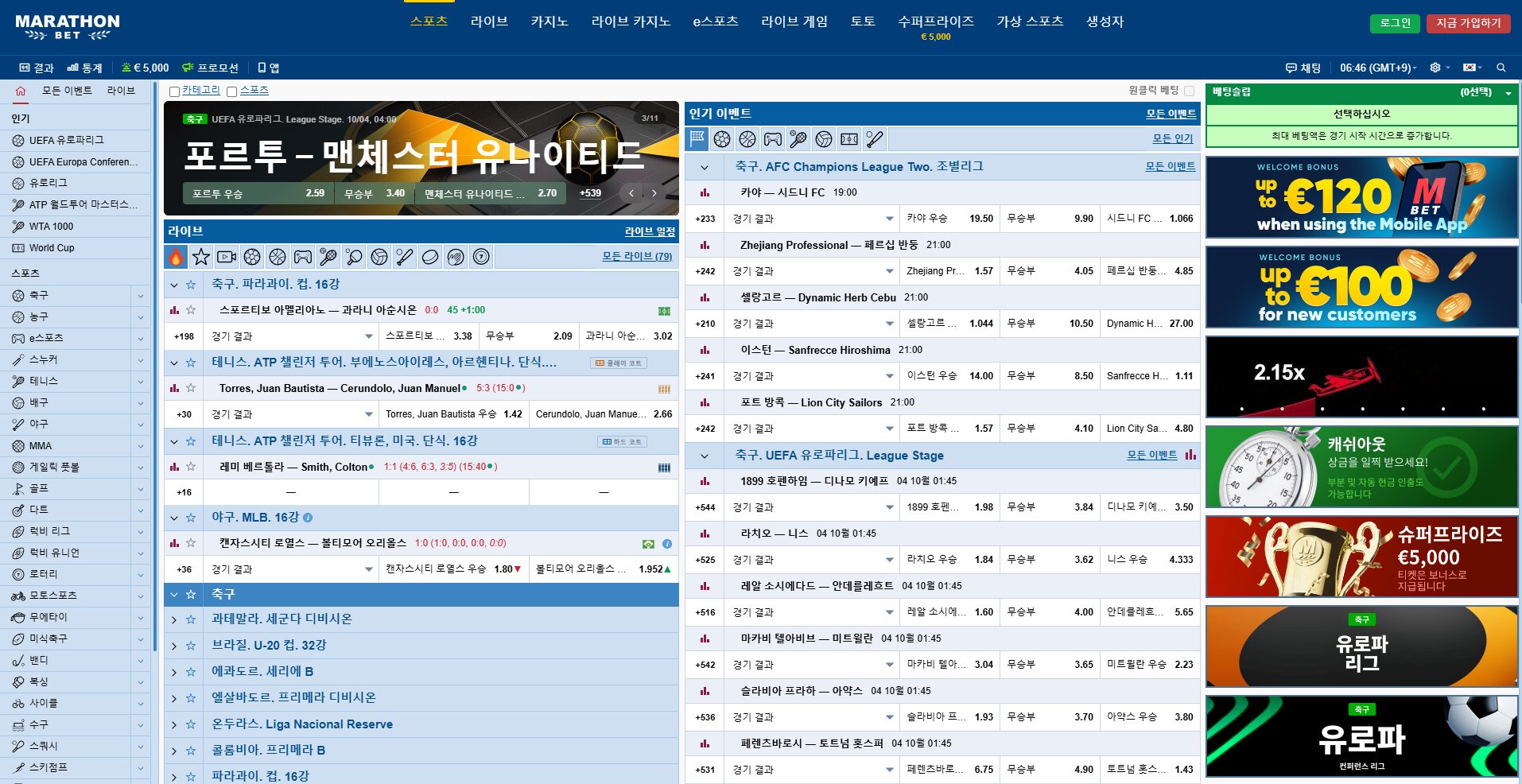Screen dimensions: 1522x784
Task: Open more markets +198 for 스포르티보 아멜리아노
Action: point(184,336)
